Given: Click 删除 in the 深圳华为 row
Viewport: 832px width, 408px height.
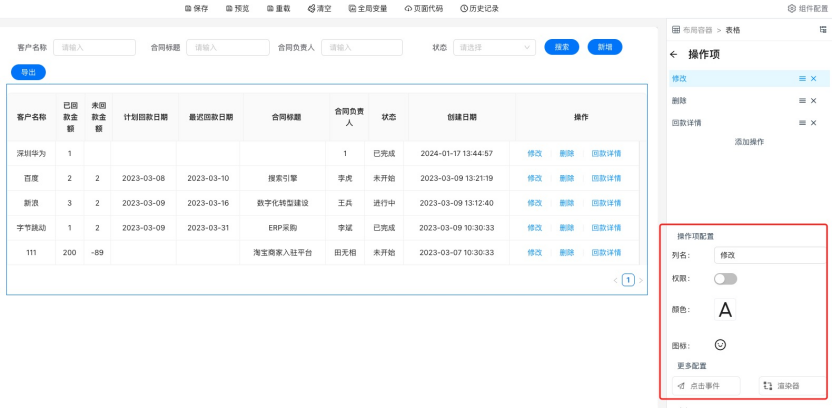Looking at the screenshot, I should (567, 154).
